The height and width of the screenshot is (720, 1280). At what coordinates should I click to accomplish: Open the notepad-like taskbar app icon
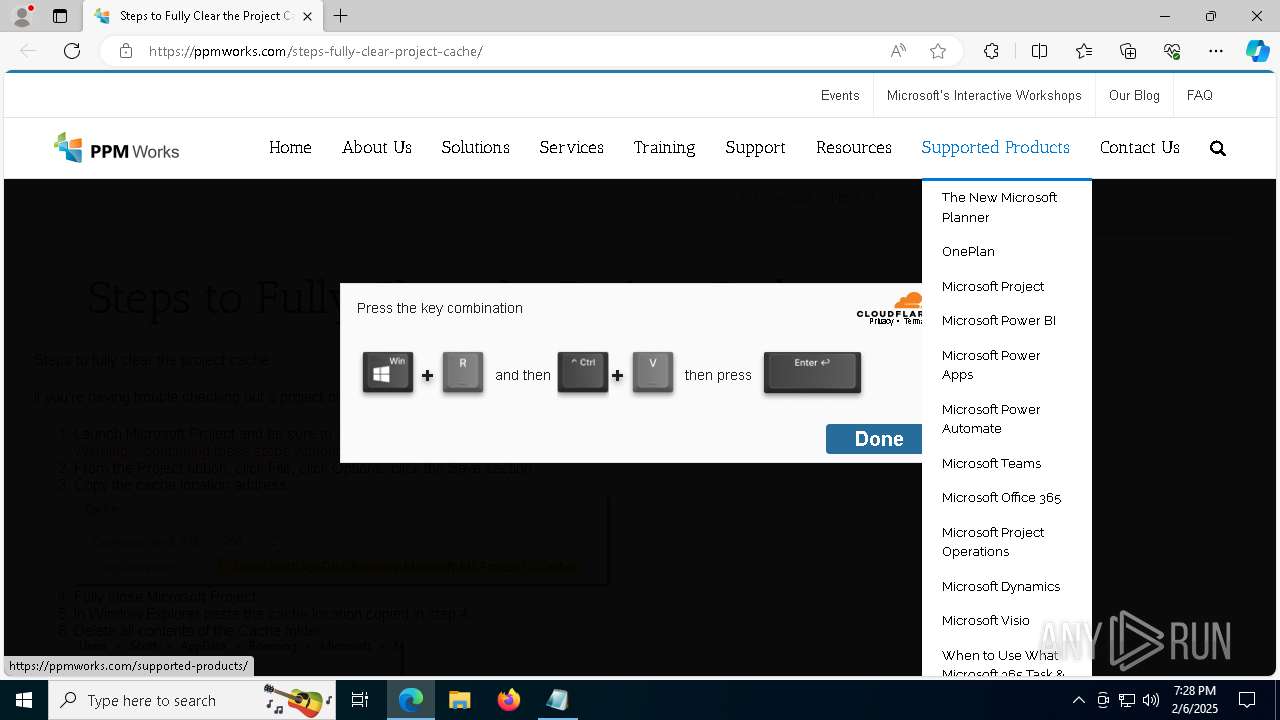coord(557,700)
